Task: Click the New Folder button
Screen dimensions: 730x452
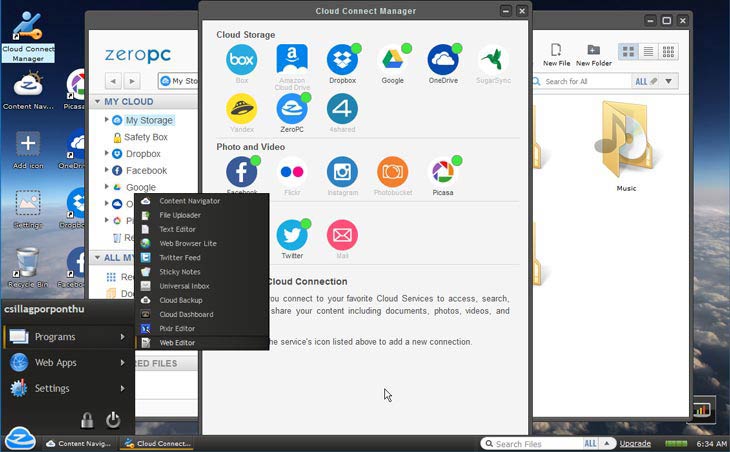Action: point(593,55)
